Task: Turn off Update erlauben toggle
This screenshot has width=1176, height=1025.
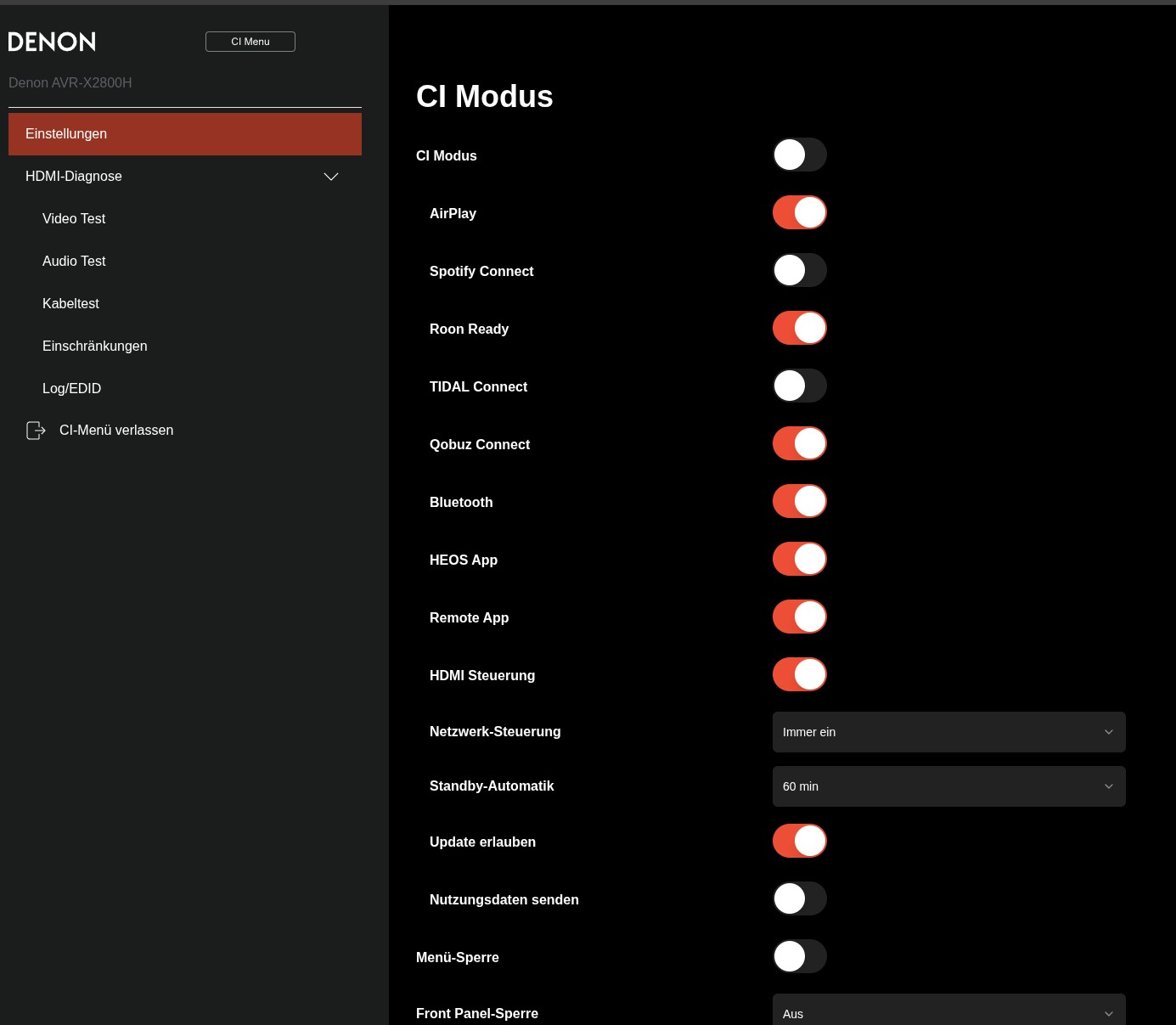Action: tap(800, 841)
